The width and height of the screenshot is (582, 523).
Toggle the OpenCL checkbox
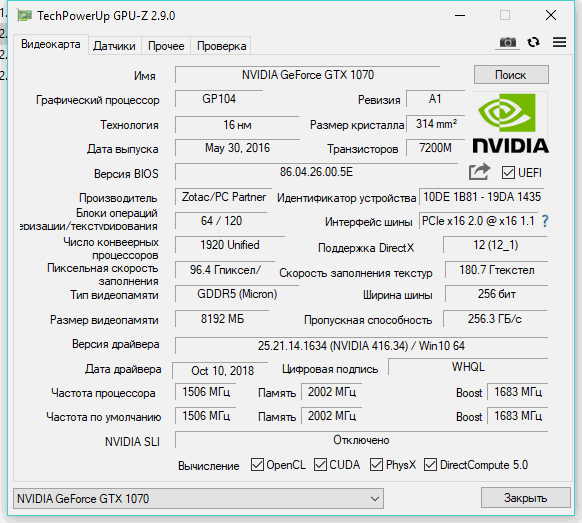click(x=257, y=464)
